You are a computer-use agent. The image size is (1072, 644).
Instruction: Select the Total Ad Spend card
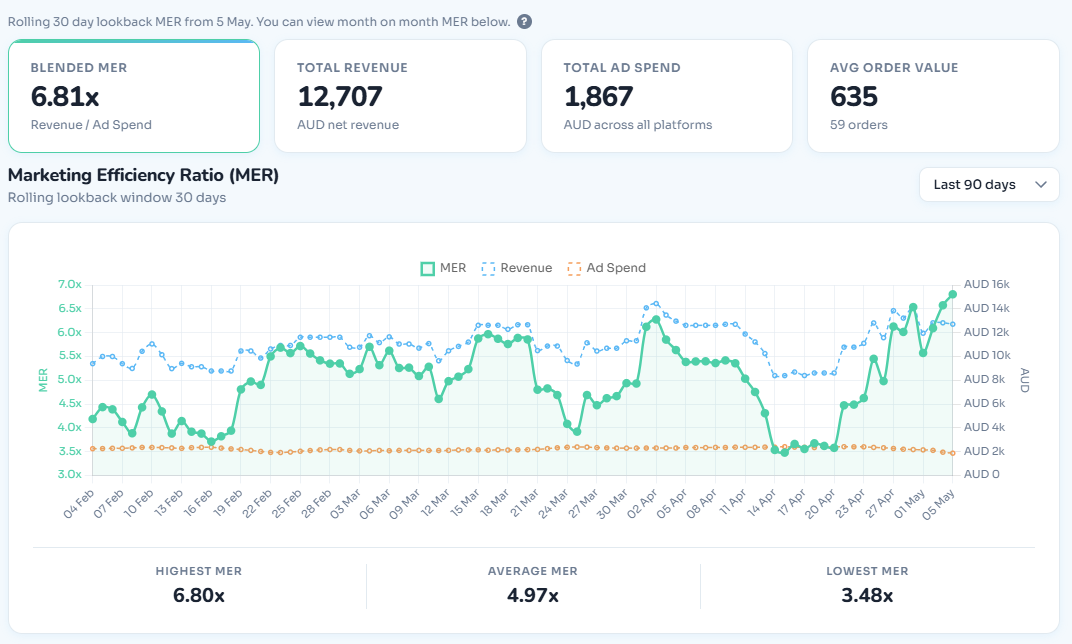tap(667, 96)
